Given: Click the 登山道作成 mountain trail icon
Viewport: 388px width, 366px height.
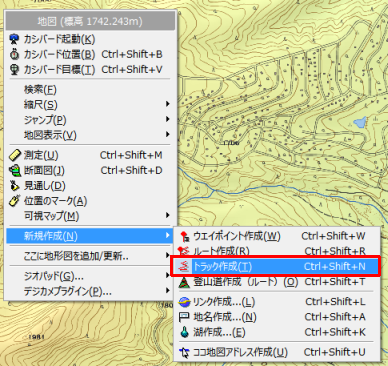Looking at the screenshot, I should tap(184, 282).
